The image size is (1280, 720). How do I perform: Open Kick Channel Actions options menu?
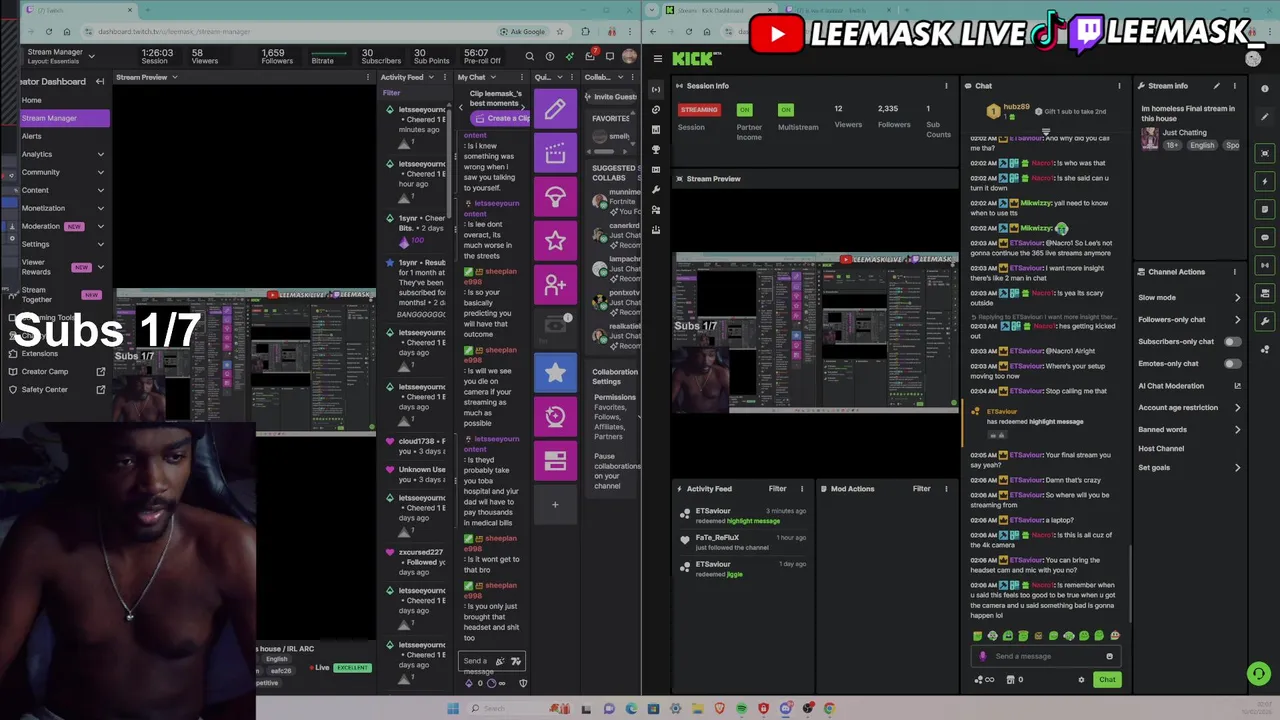tap(1234, 272)
